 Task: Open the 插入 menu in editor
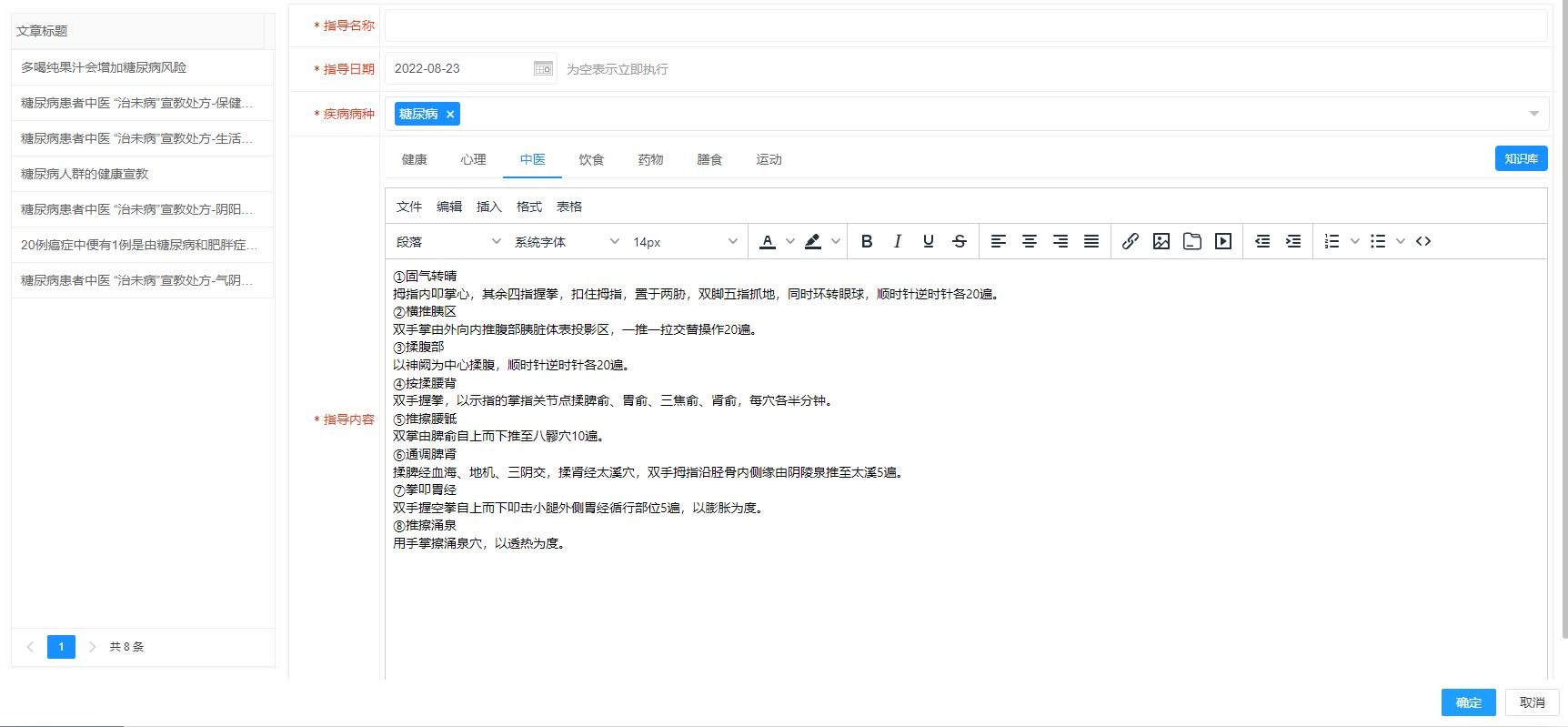[488, 207]
